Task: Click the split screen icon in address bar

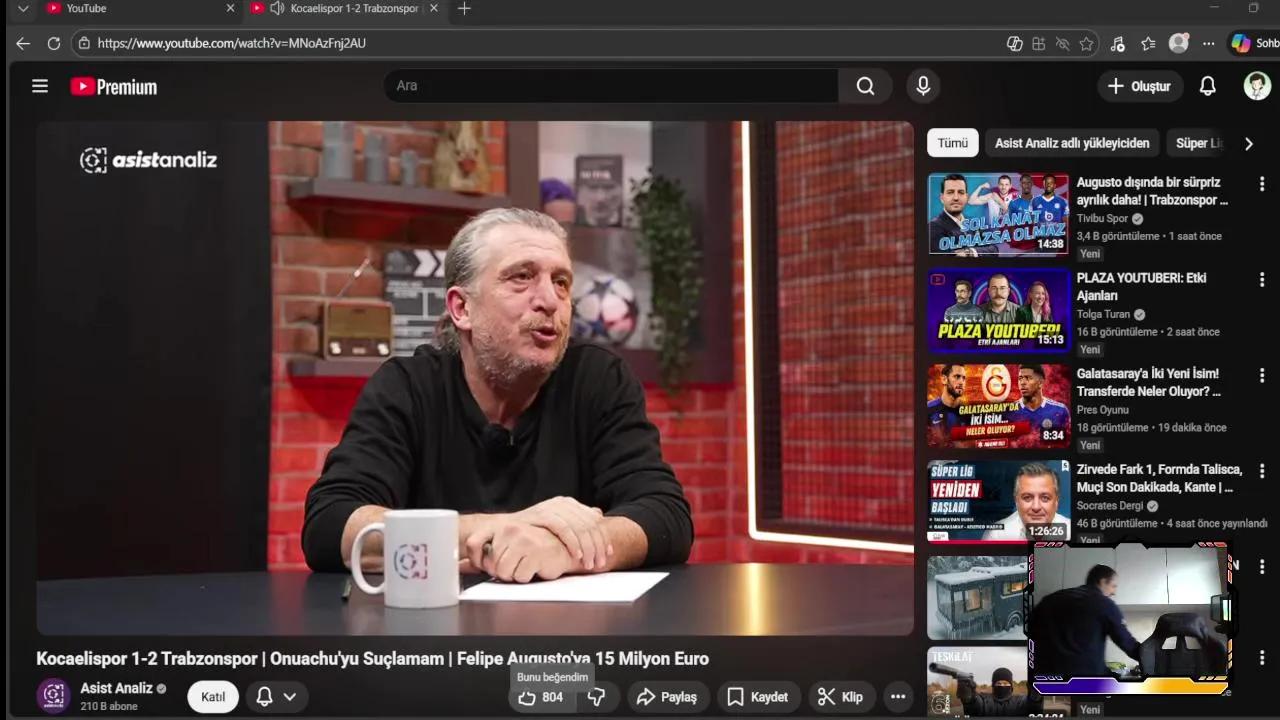Action: [1015, 43]
